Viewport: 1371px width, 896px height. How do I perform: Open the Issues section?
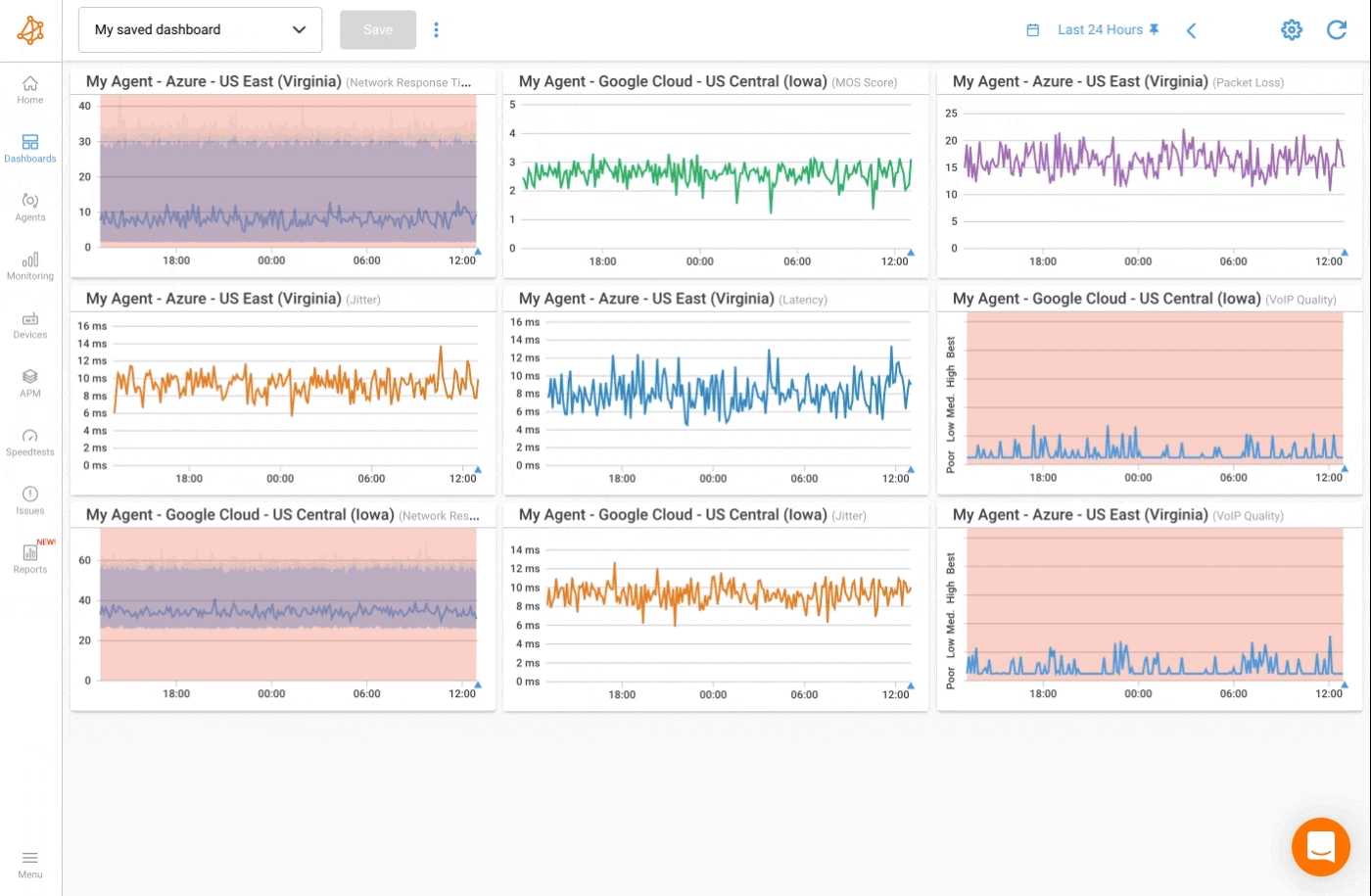pos(30,501)
